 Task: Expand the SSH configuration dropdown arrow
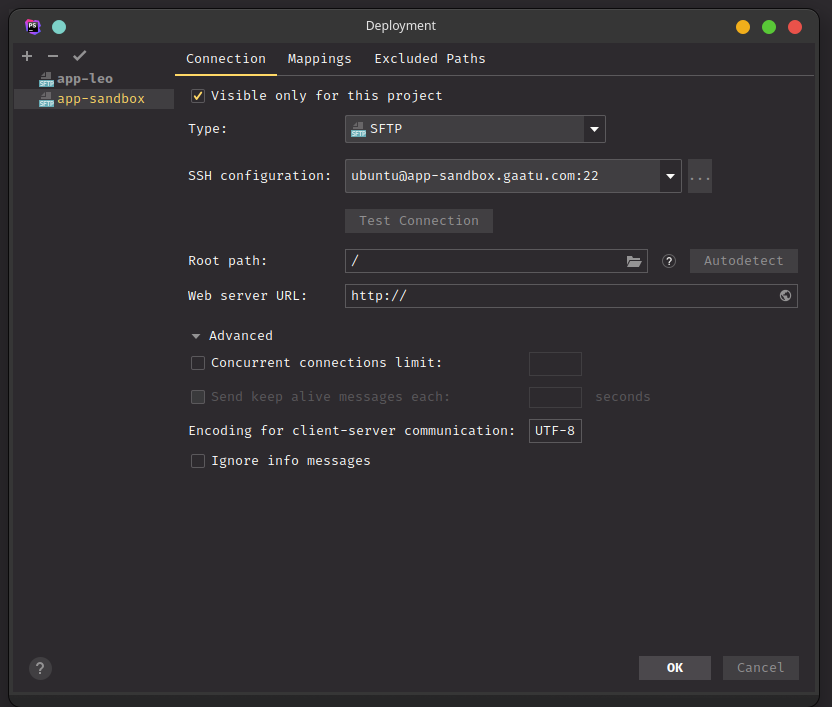tap(669, 176)
